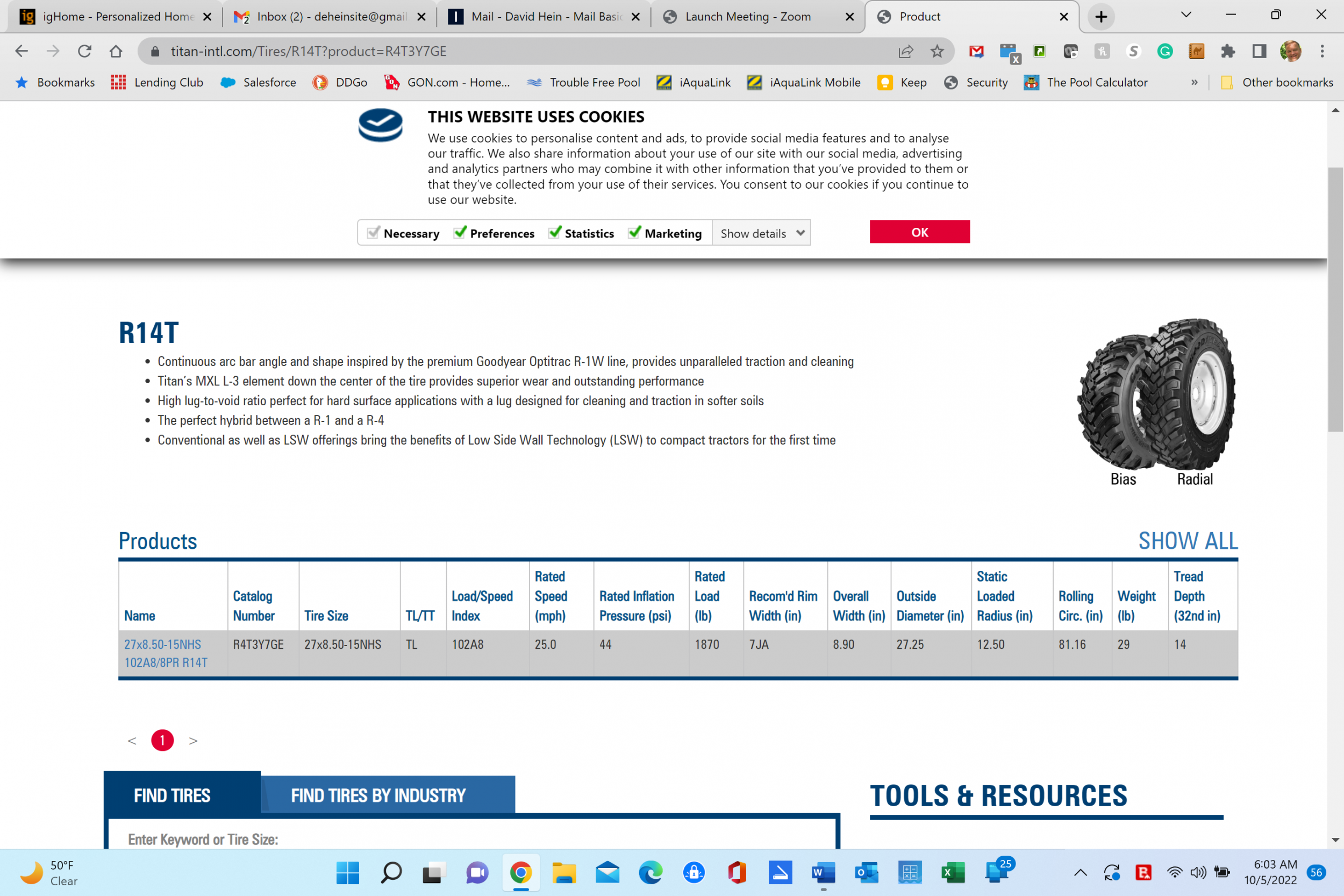This screenshot has width=1344, height=896.
Task: Open the Grammarly extension icon
Action: [1164, 52]
